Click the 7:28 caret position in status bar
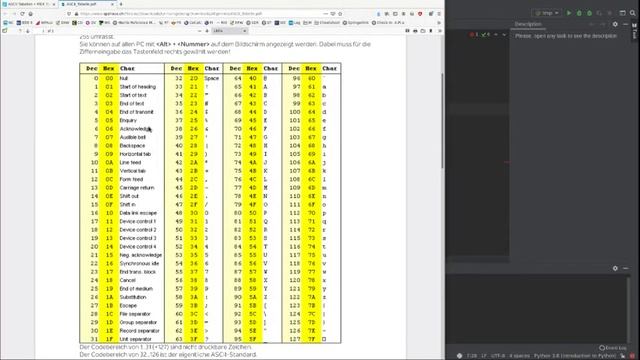640x360 pixels. click(x=471, y=356)
